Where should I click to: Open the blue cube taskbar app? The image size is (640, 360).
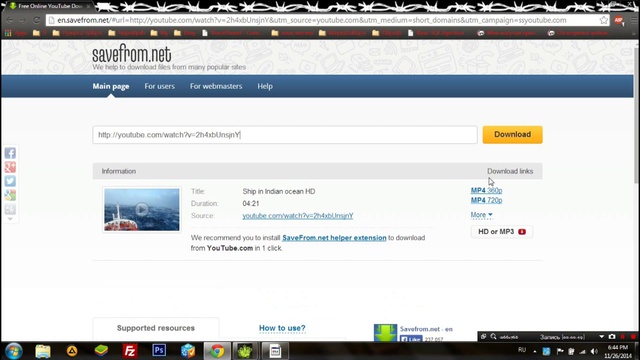tap(188, 351)
